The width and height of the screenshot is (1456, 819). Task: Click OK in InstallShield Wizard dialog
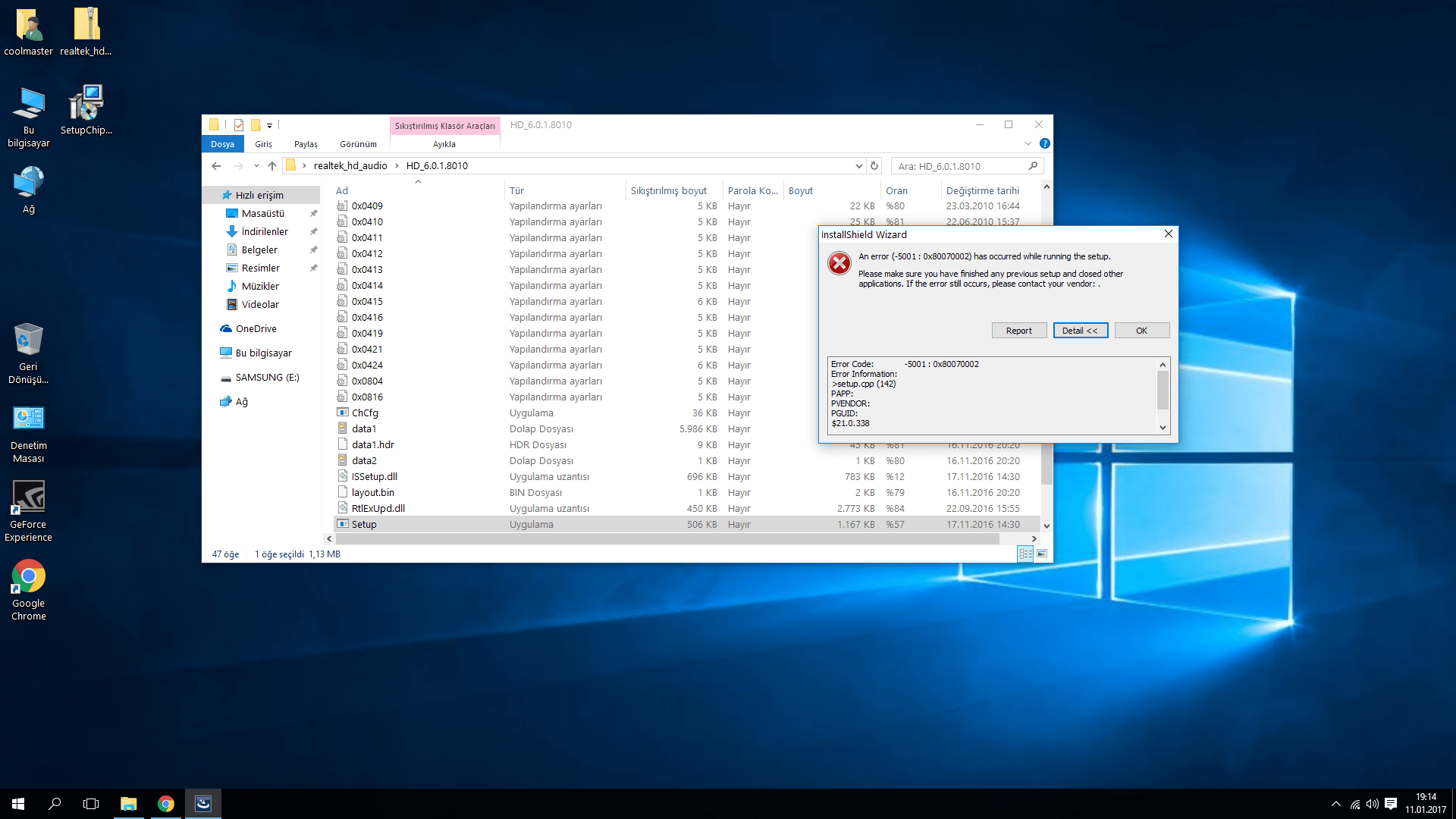[1141, 331]
